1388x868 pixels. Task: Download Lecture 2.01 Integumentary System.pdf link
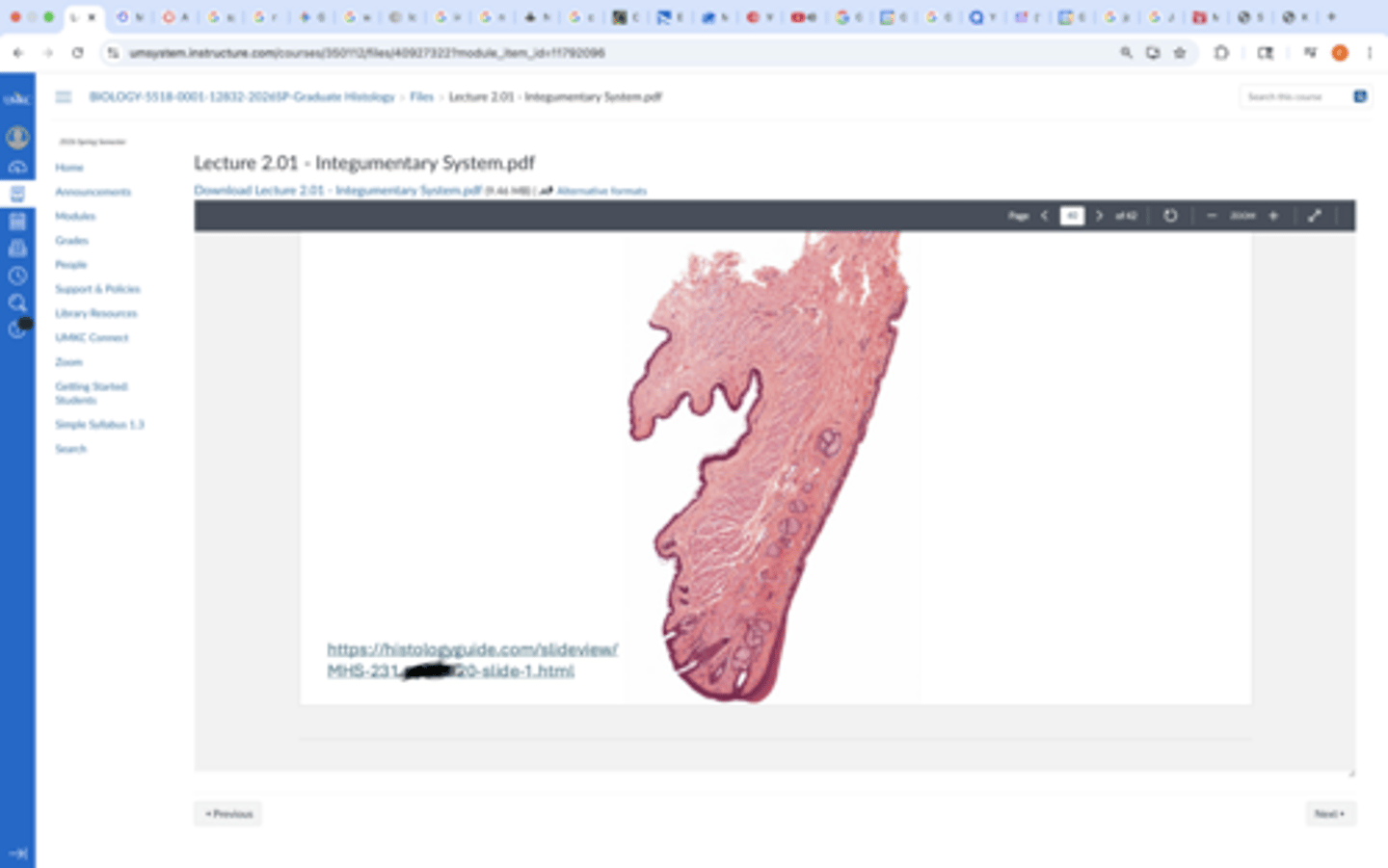coord(337,190)
